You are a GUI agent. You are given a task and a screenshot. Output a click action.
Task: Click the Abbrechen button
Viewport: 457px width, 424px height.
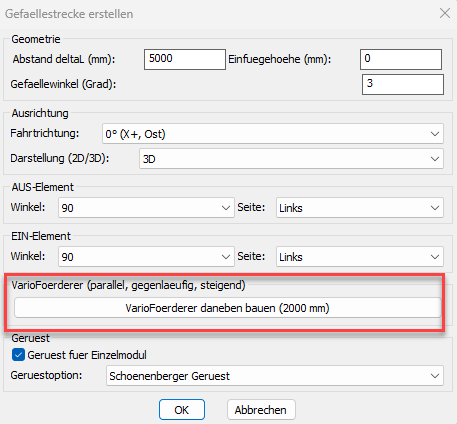(x=261, y=410)
